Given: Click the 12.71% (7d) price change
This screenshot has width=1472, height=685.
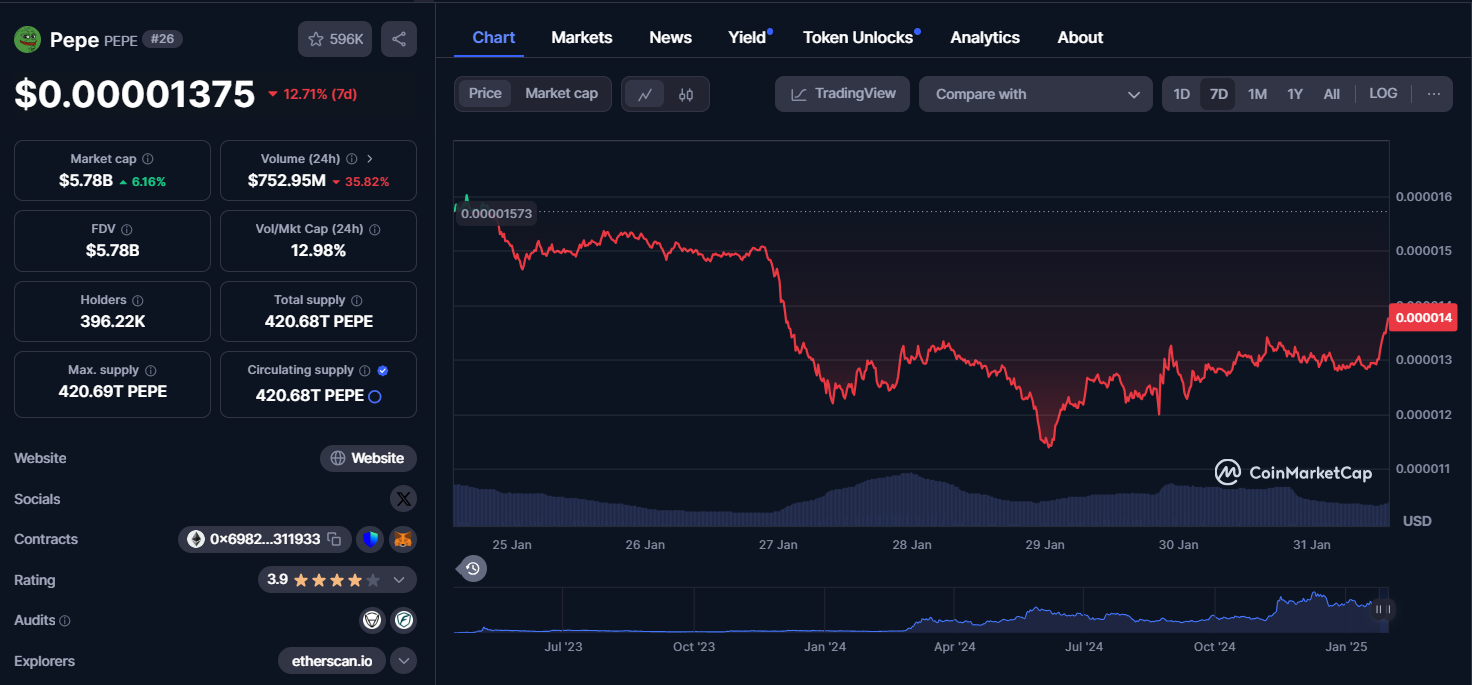Looking at the screenshot, I should [x=313, y=95].
